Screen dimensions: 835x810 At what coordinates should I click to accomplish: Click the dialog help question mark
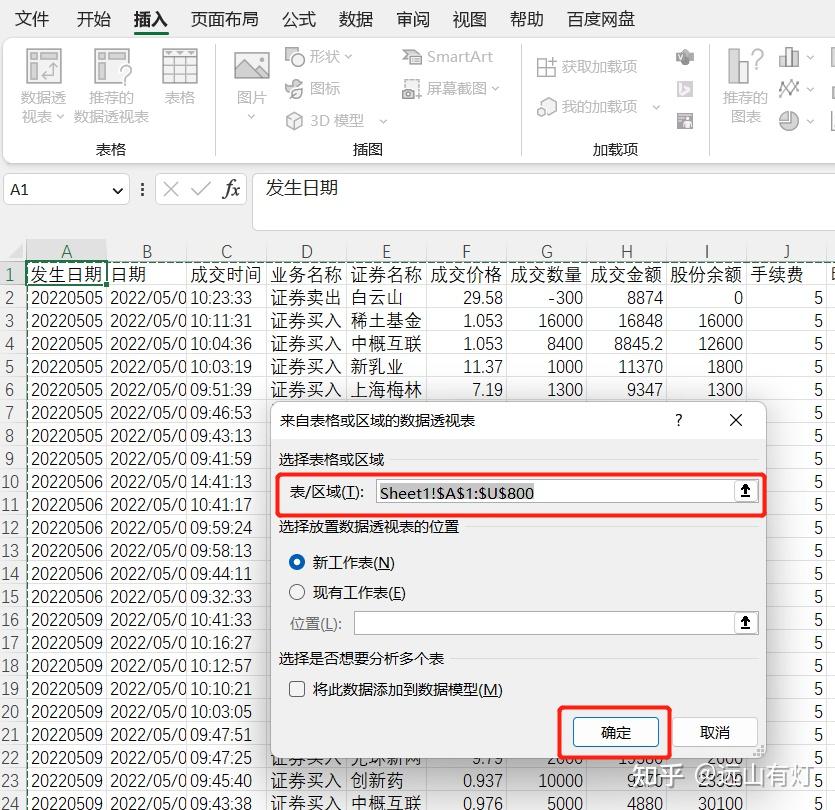pyautogui.click(x=678, y=420)
